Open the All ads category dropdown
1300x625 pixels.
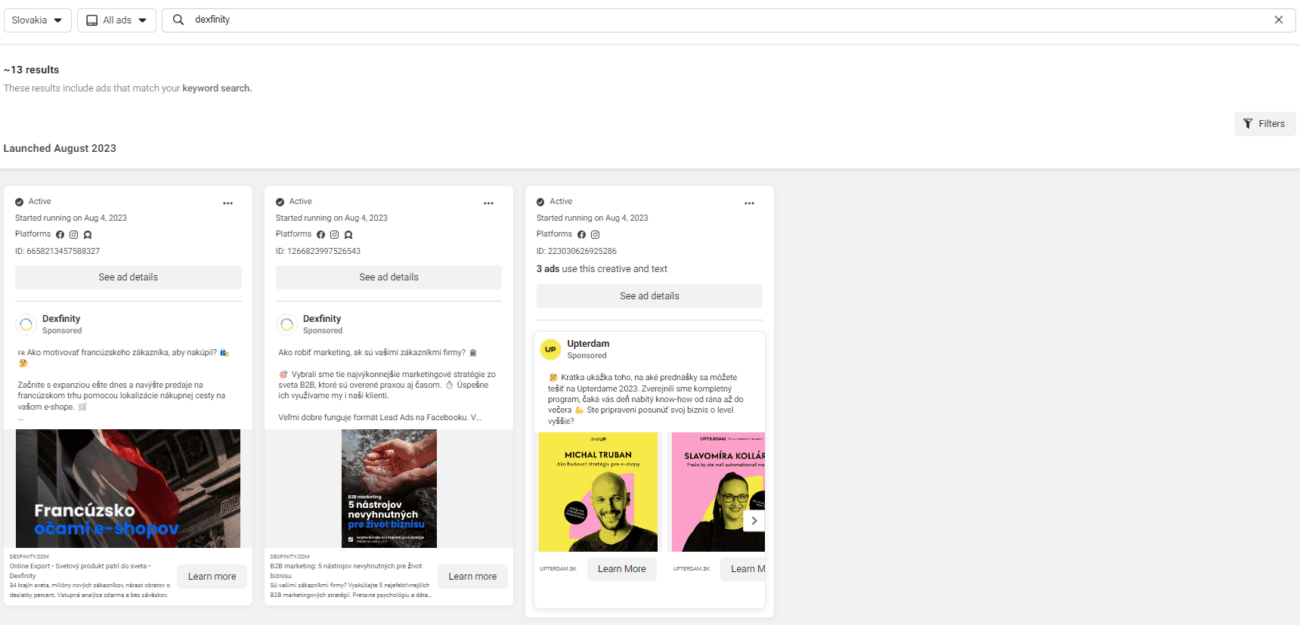point(117,20)
